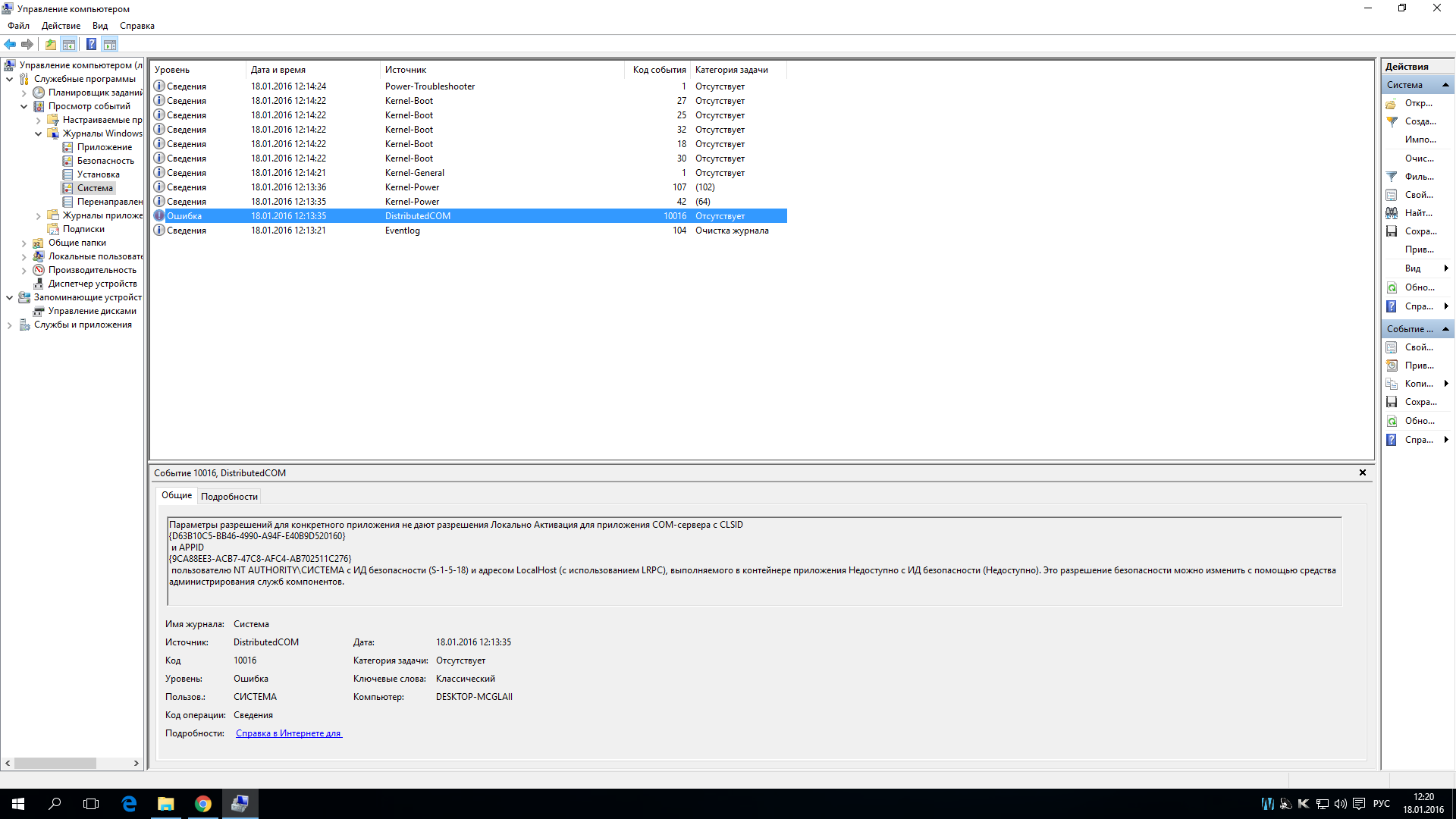Select the Eventlog event 104 row
The width and height of the screenshot is (1456, 819).
pyautogui.click(x=402, y=231)
